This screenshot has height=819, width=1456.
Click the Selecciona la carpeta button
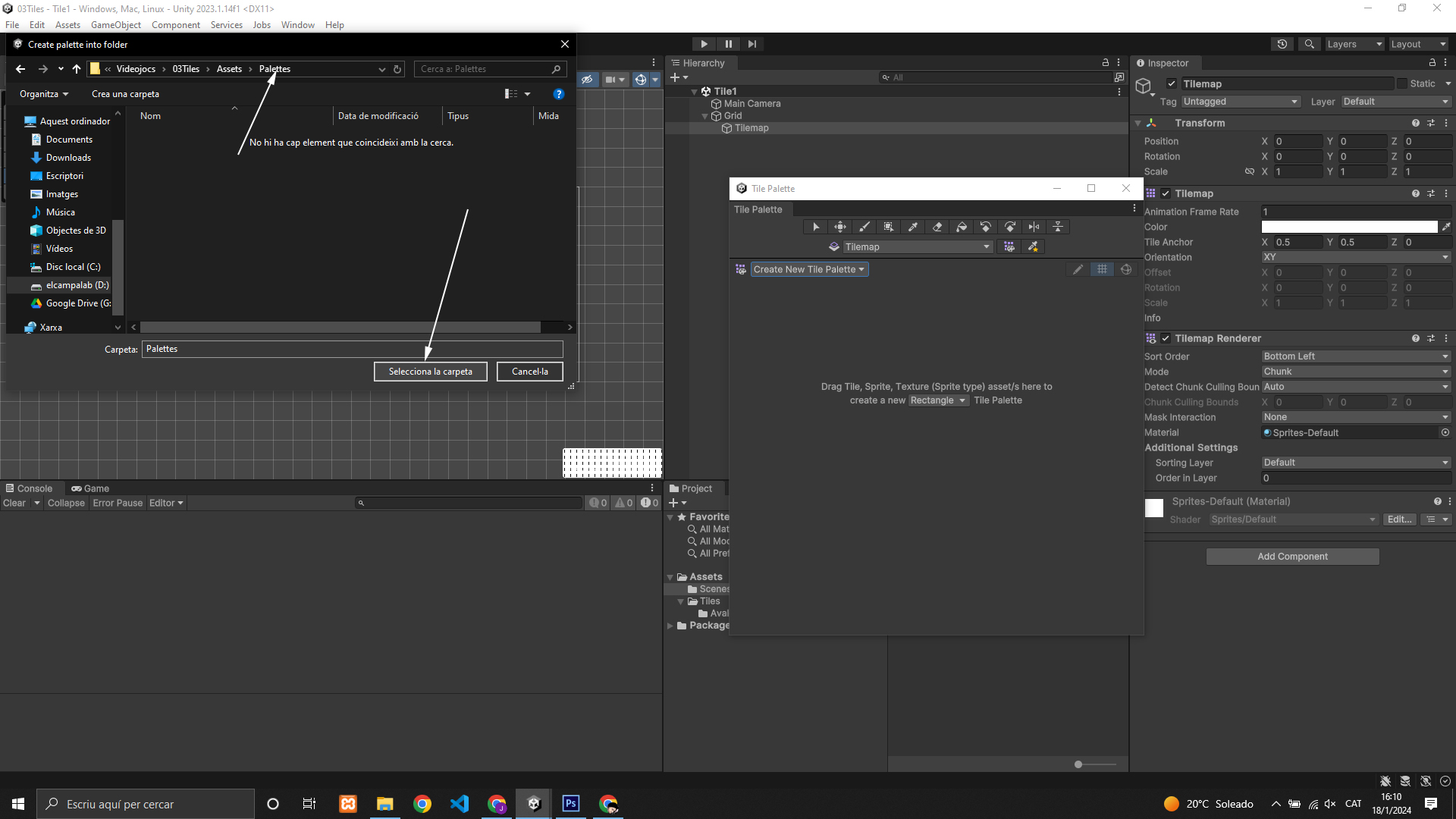(430, 372)
